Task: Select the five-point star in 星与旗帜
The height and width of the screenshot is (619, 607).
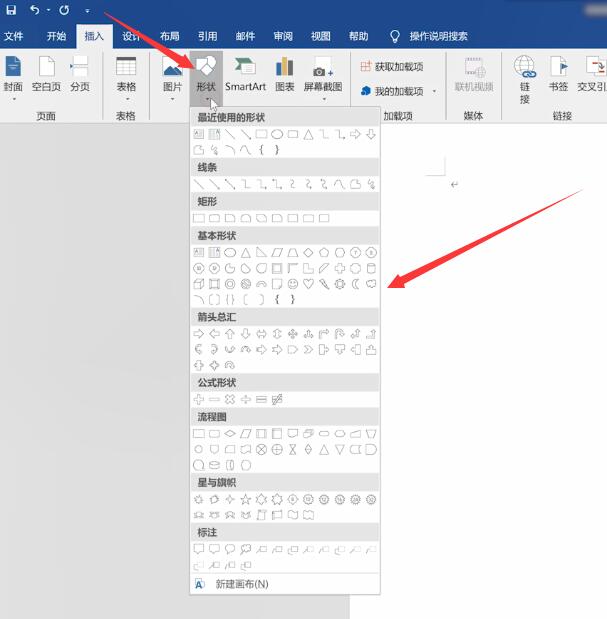Action: pyautogui.click(x=245, y=499)
